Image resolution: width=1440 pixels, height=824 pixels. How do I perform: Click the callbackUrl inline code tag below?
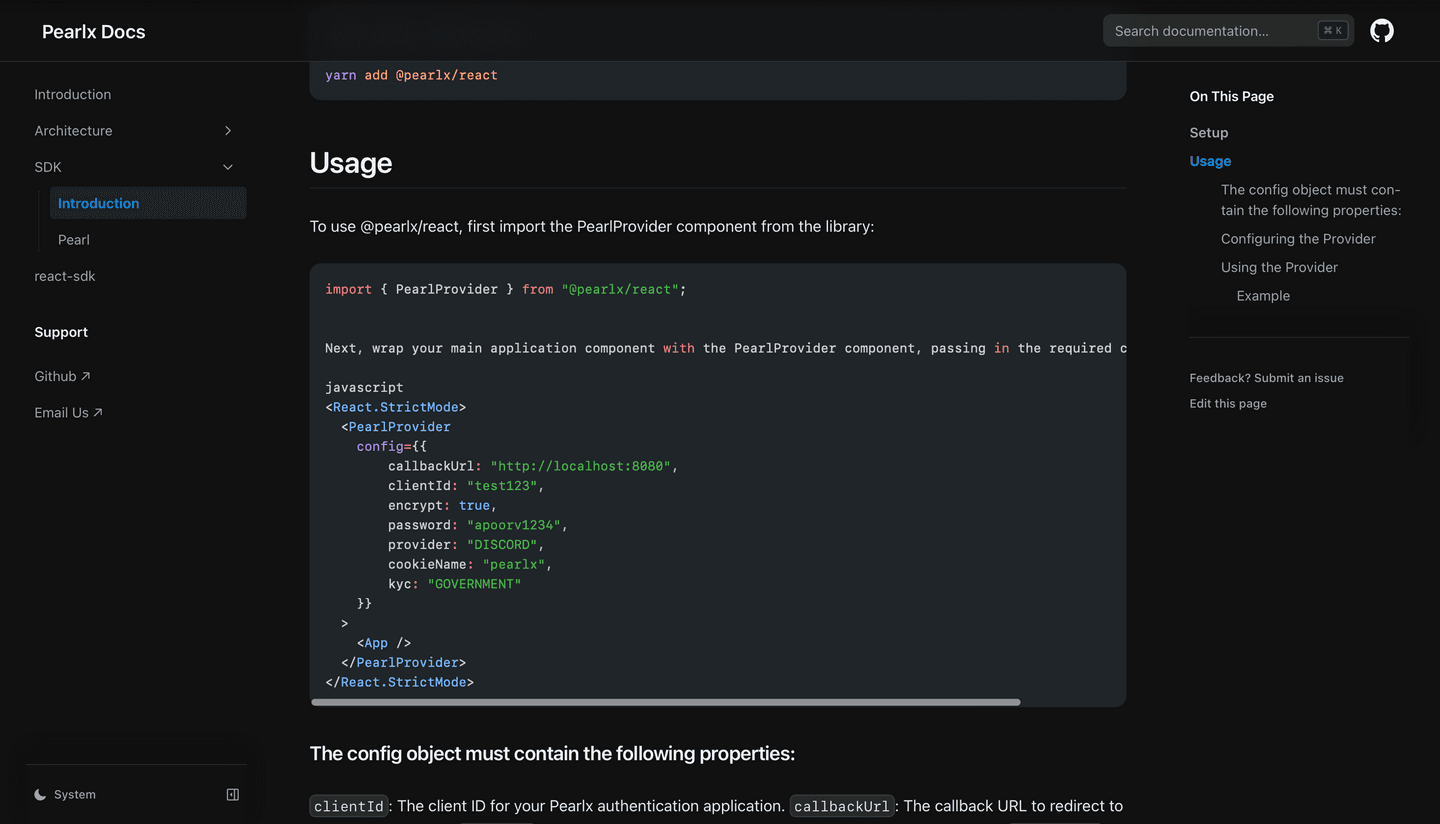click(x=842, y=806)
